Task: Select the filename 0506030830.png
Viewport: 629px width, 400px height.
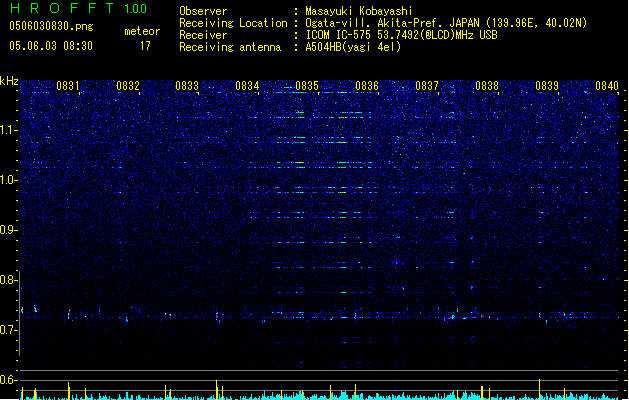Action: coord(51,27)
